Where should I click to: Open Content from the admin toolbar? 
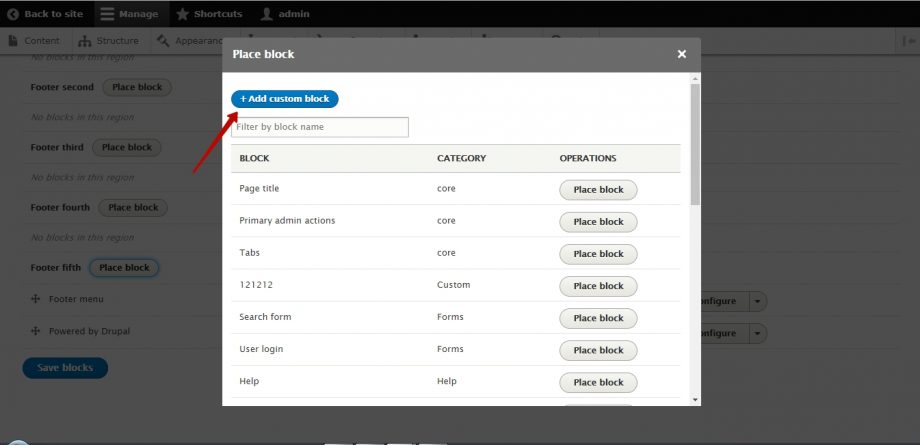click(35, 41)
